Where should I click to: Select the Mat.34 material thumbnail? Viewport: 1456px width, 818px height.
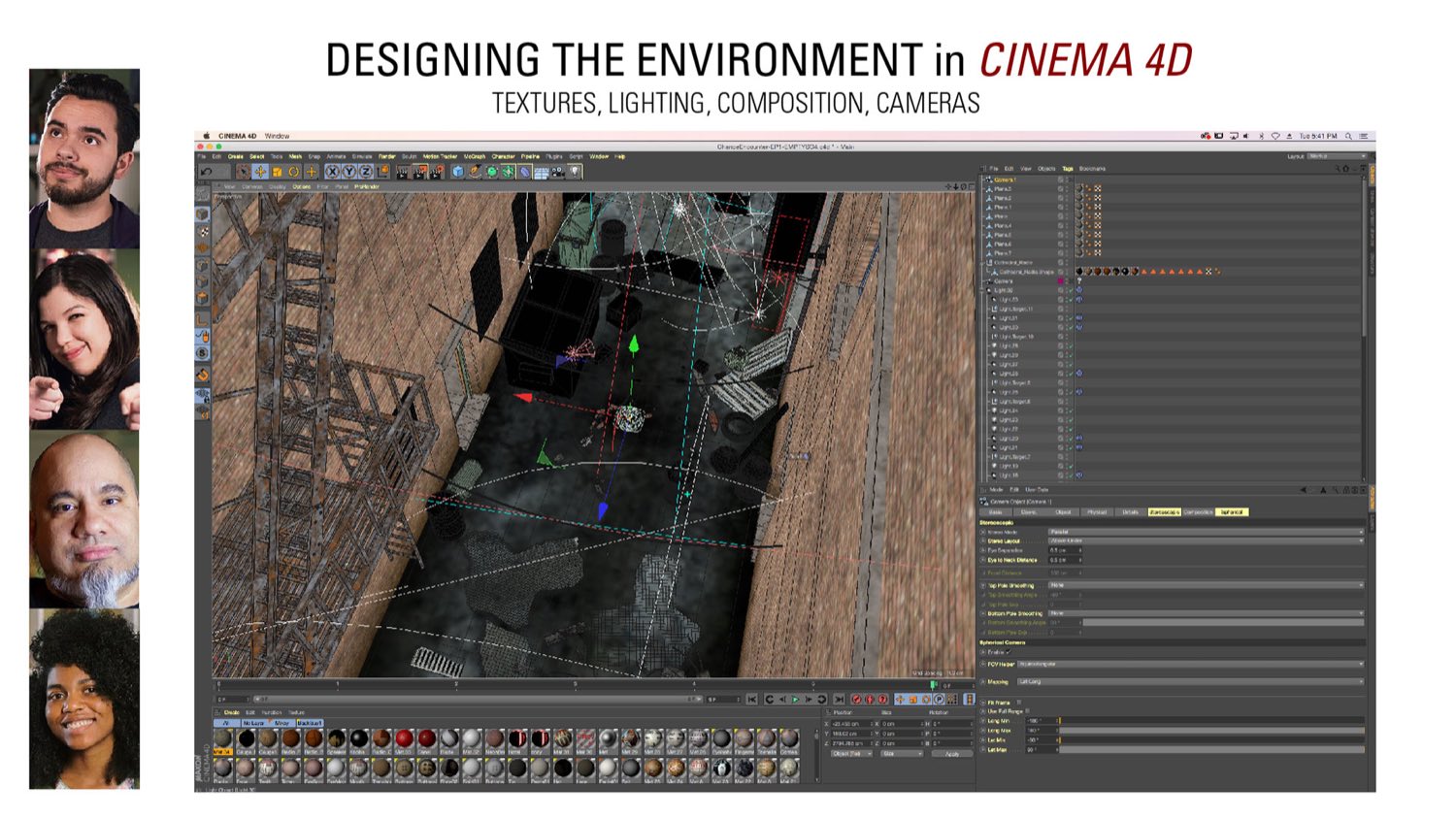tap(222, 740)
